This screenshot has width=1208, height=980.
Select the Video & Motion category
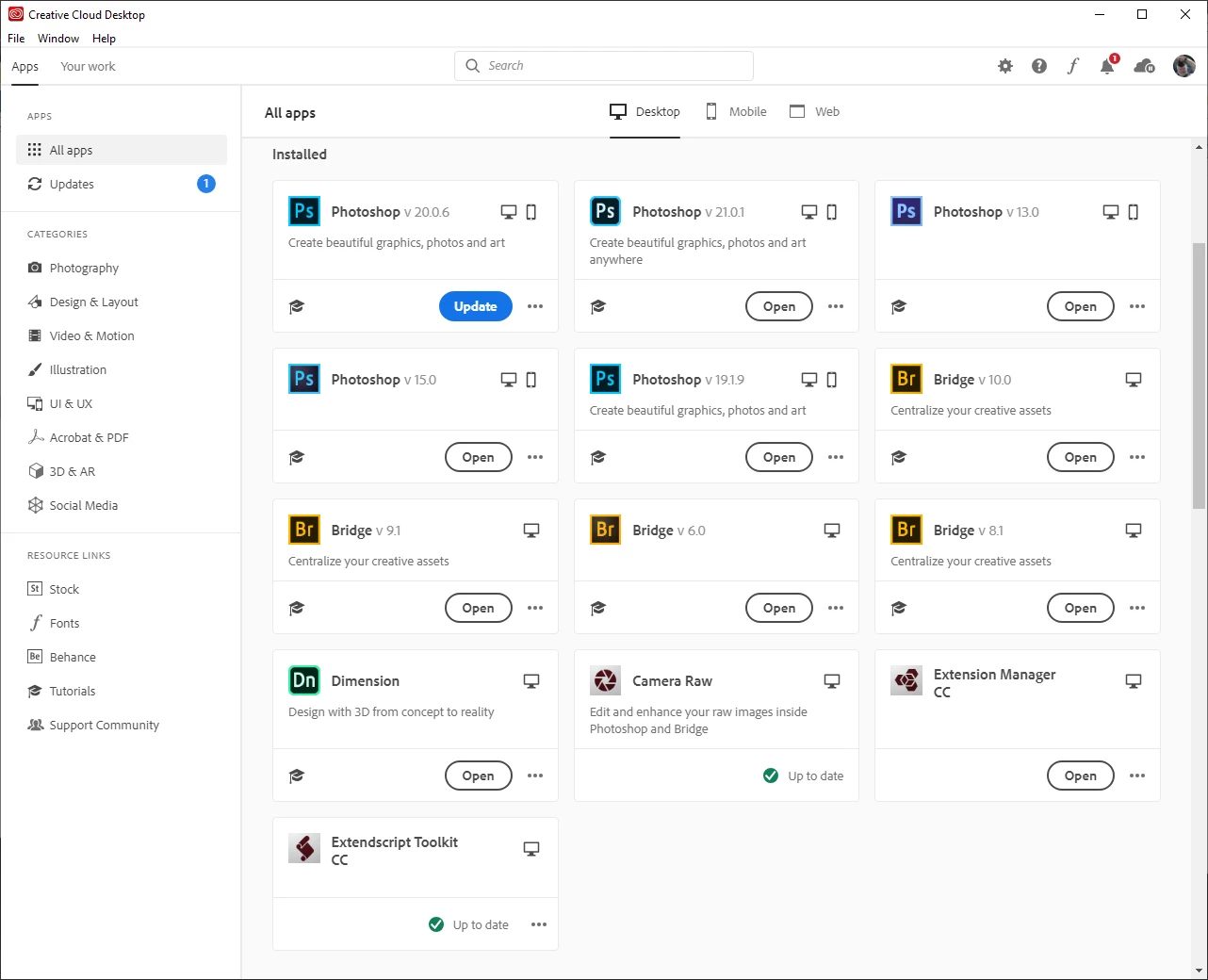[122, 335]
